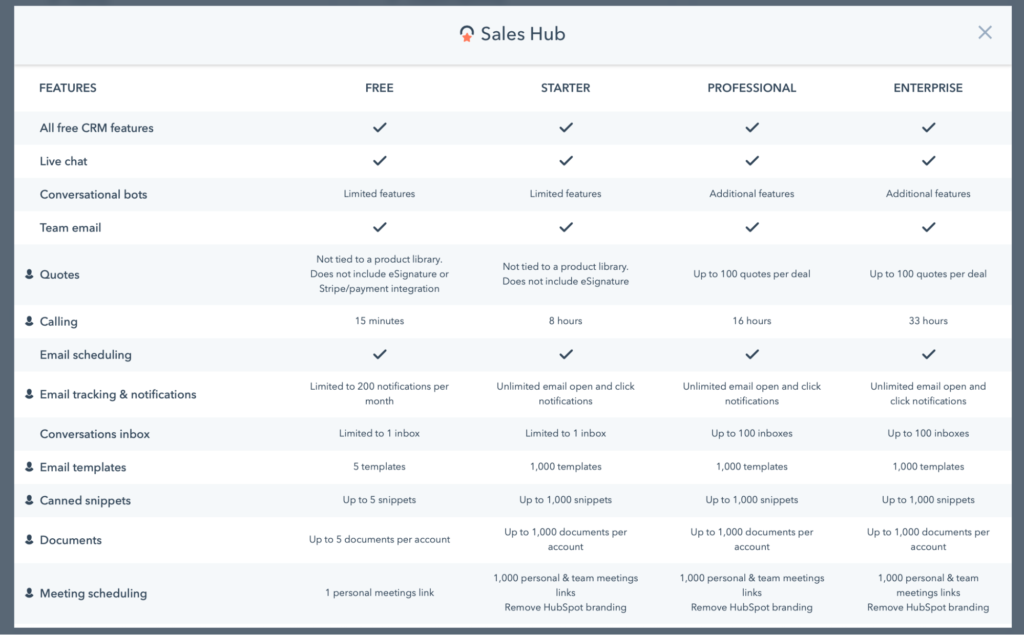Click the person icon beside Canned snippets

29,500
